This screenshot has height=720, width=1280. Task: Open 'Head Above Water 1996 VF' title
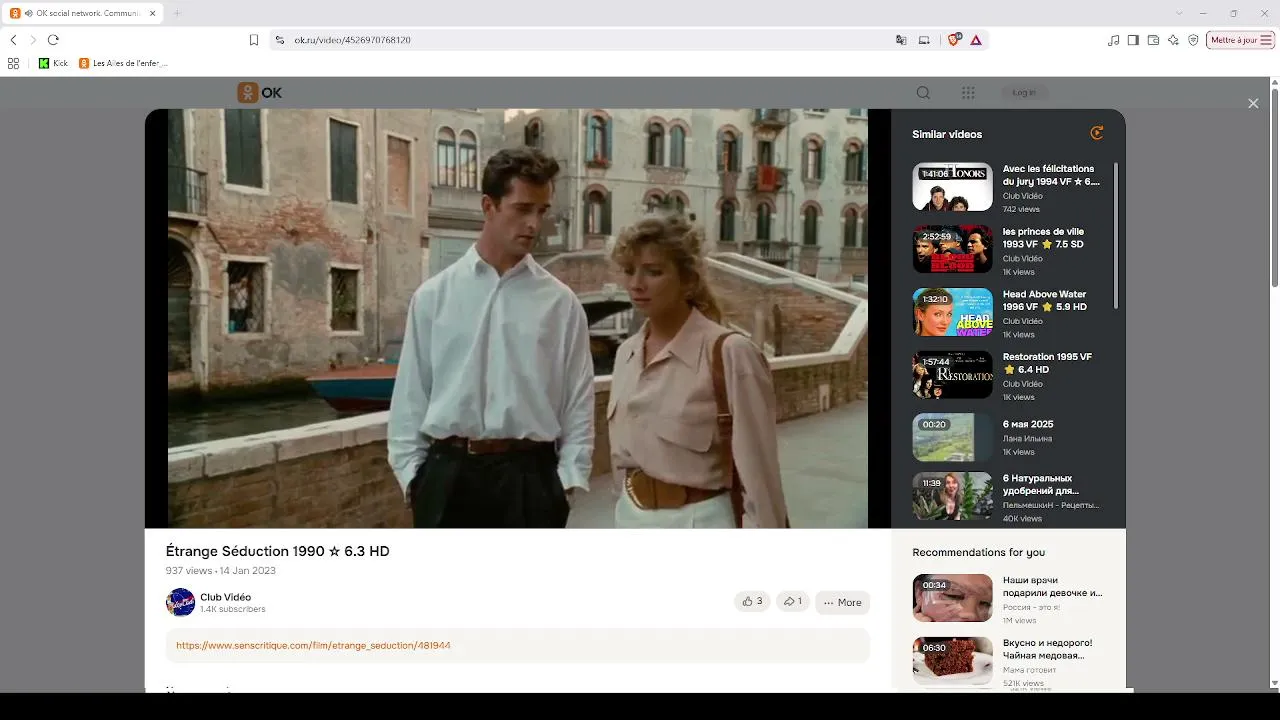[x=1045, y=300]
